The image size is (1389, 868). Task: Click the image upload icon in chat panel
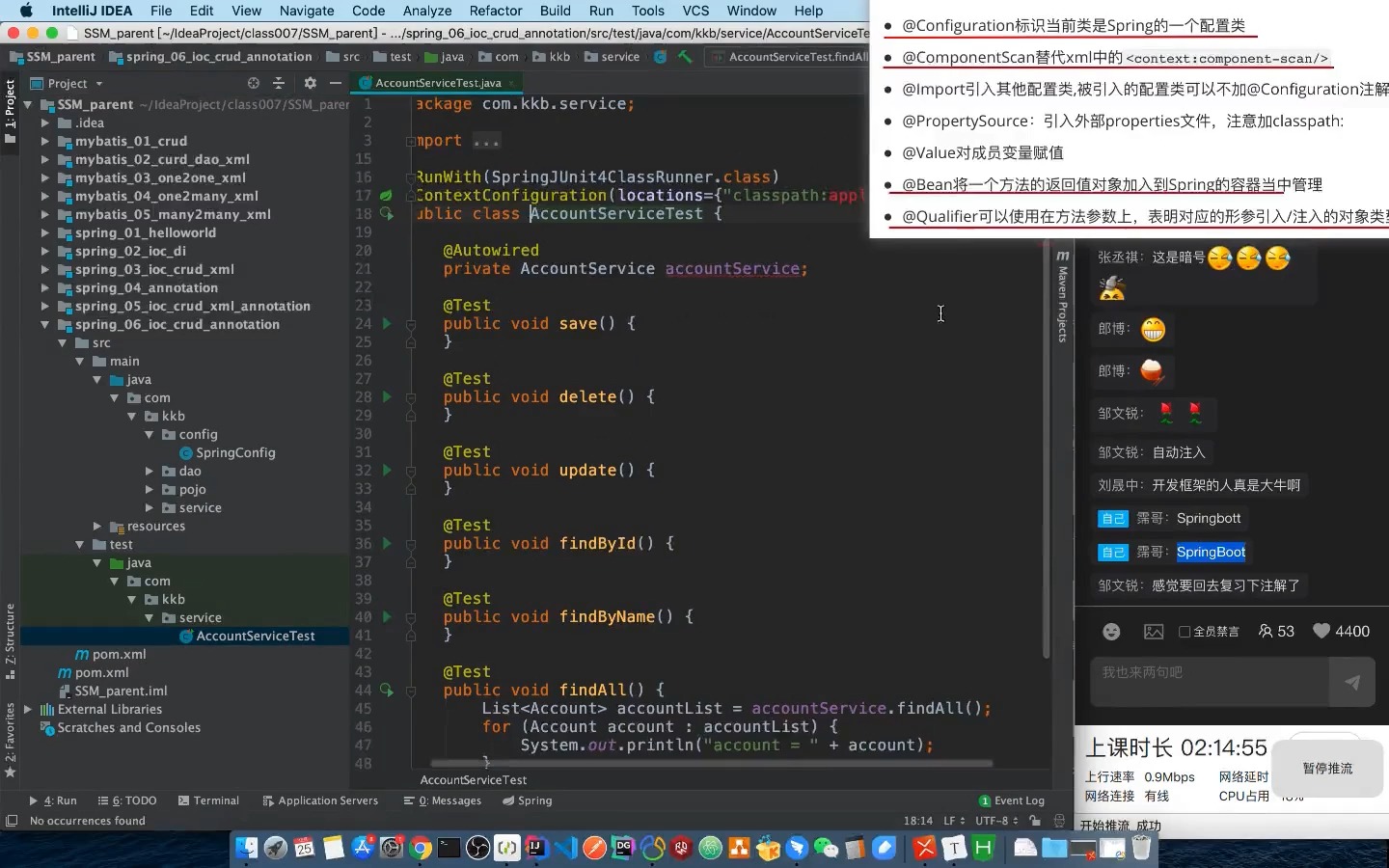(1154, 632)
